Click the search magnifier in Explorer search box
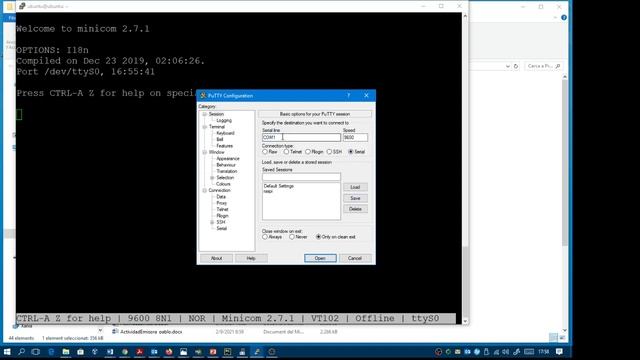 pyautogui.click(x=558, y=66)
